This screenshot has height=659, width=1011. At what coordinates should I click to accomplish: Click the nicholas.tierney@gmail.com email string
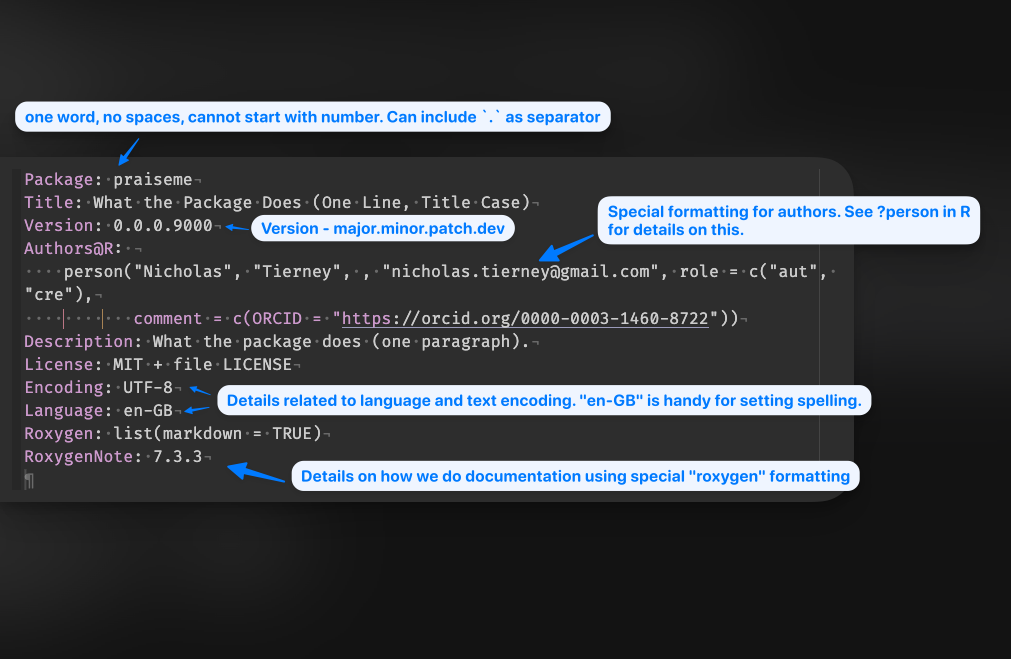click(524, 272)
